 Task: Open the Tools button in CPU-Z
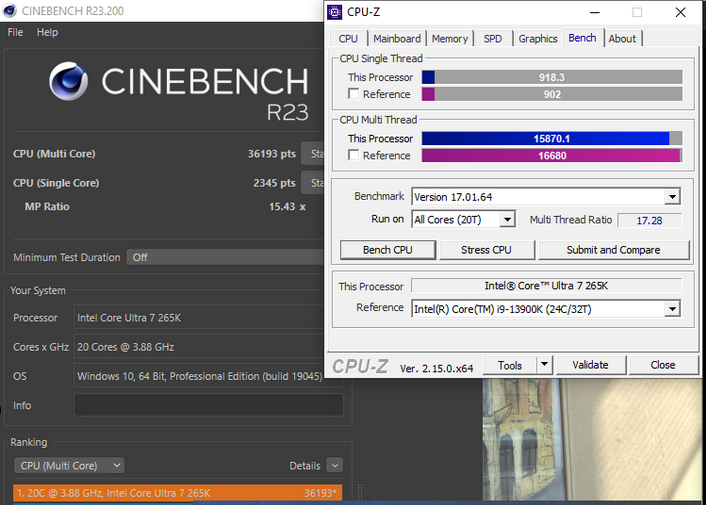pos(510,365)
